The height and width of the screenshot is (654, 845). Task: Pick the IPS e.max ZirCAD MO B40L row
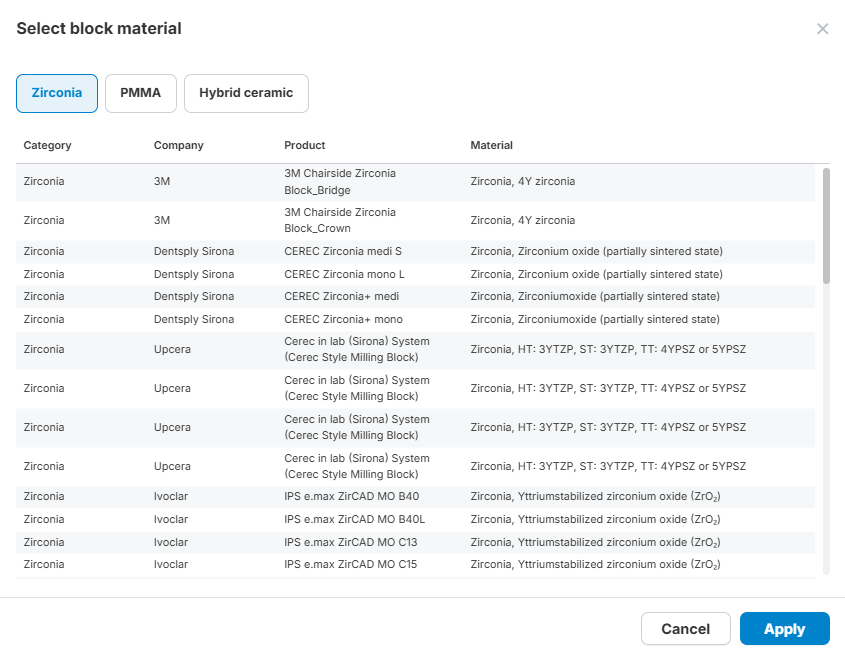355,519
